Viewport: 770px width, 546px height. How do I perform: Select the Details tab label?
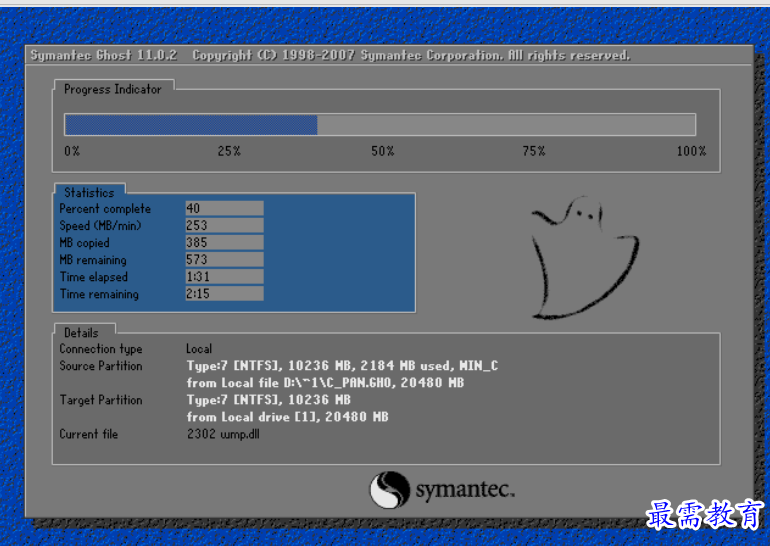pos(81,333)
